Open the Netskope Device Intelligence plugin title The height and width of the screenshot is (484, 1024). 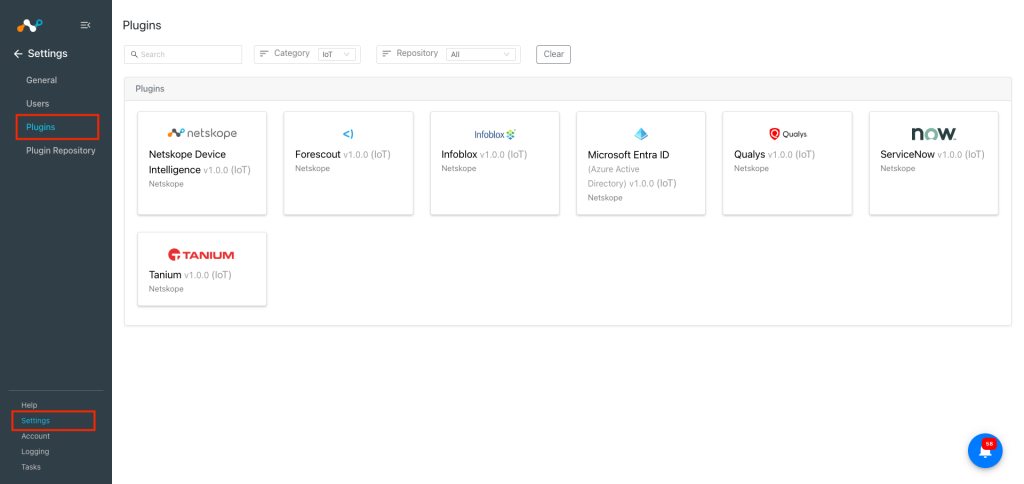[x=200, y=162]
